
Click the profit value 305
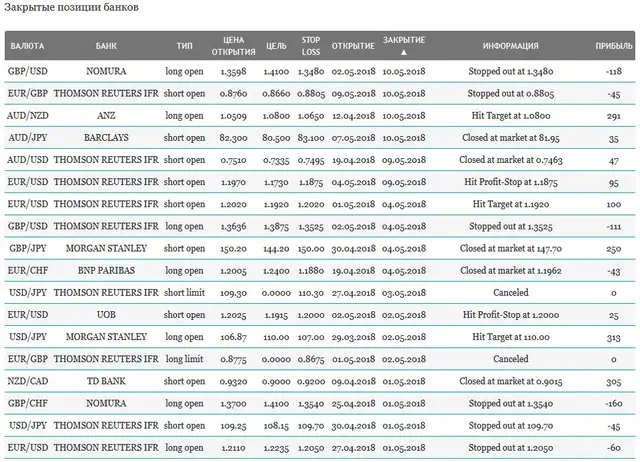pos(614,381)
